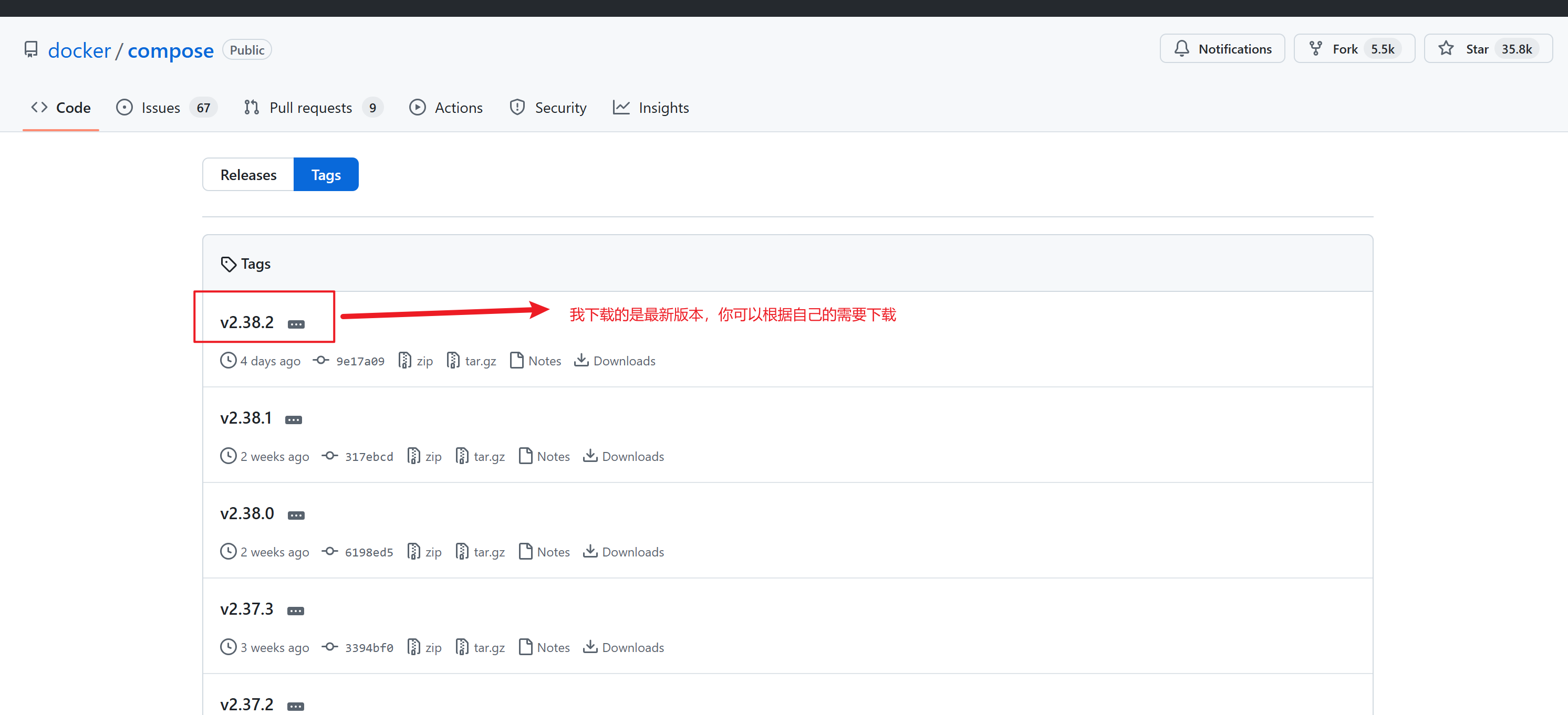Select the Tags view button
This screenshot has height=715, width=1568.
(x=326, y=175)
